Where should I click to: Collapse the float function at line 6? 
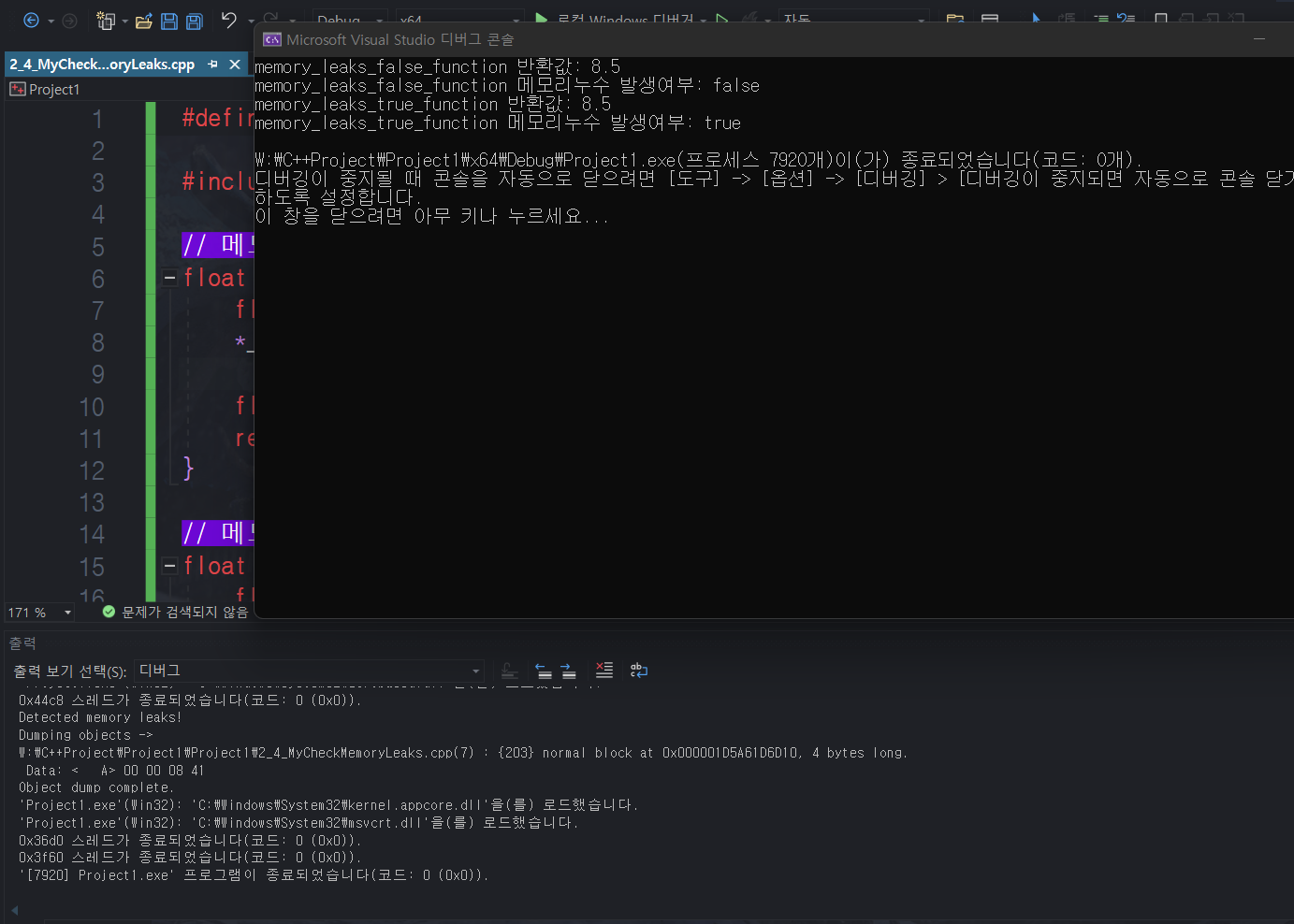tap(169, 278)
